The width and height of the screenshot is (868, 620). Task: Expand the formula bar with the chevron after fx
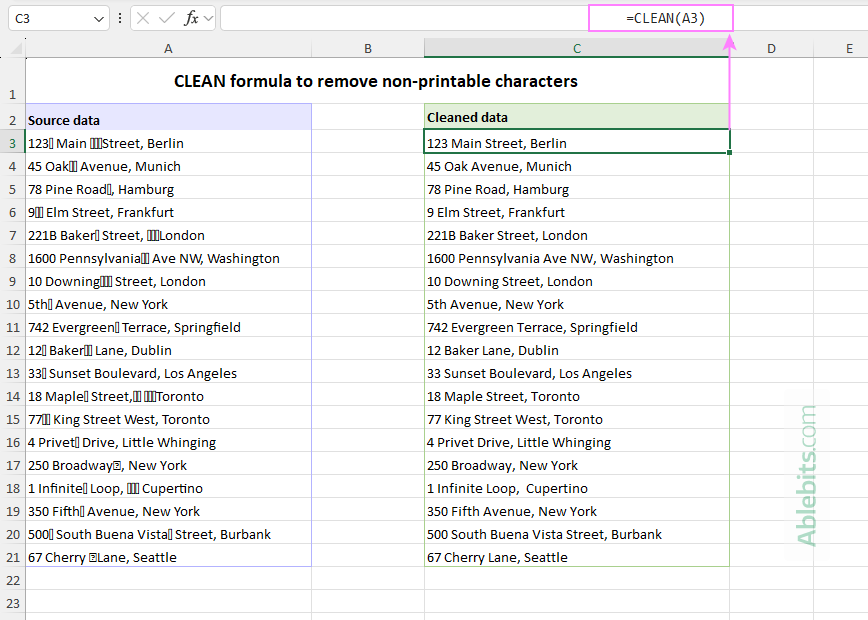pyautogui.click(x=207, y=18)
